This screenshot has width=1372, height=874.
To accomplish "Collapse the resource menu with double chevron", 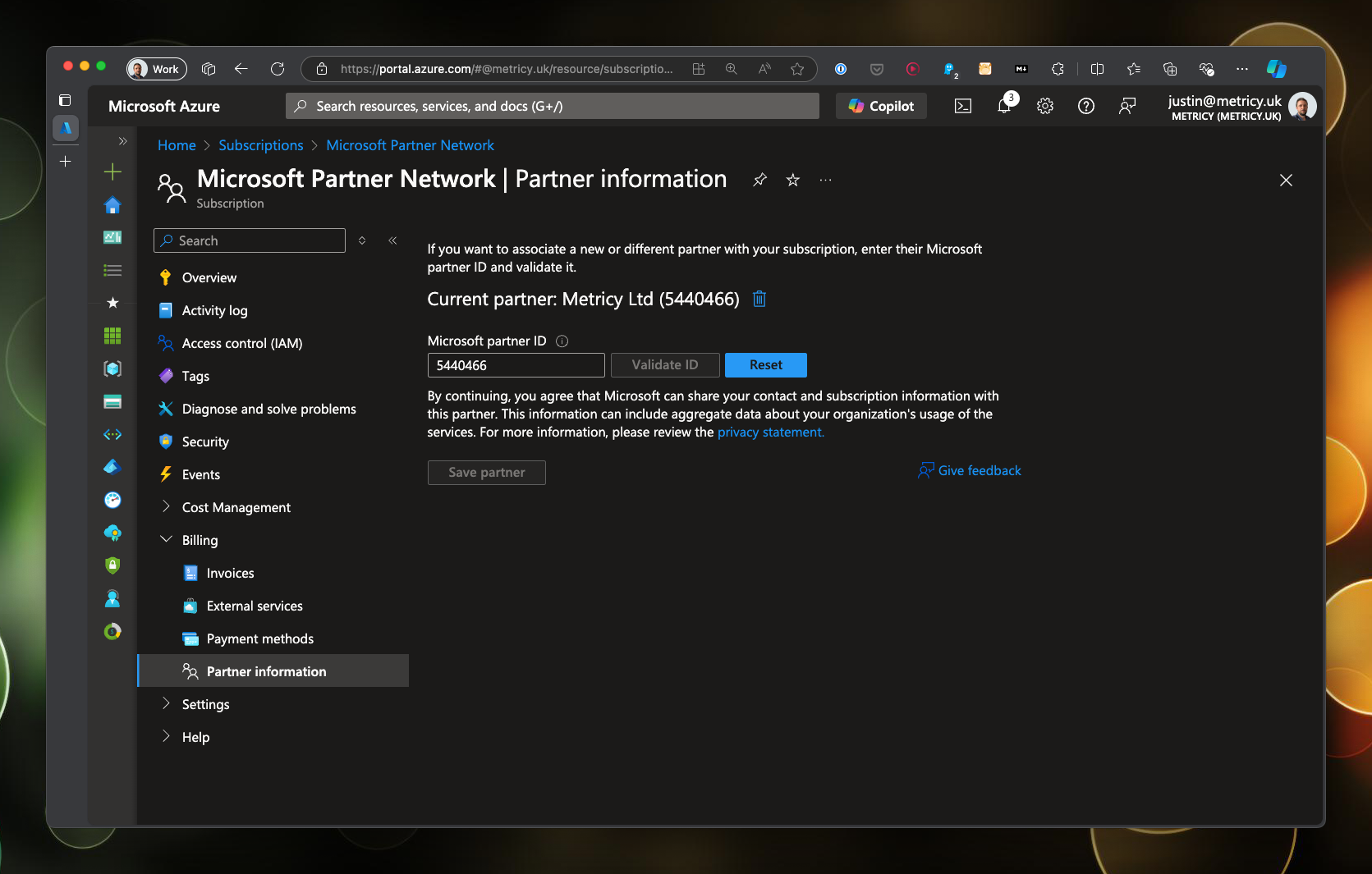I will [392, 240].
